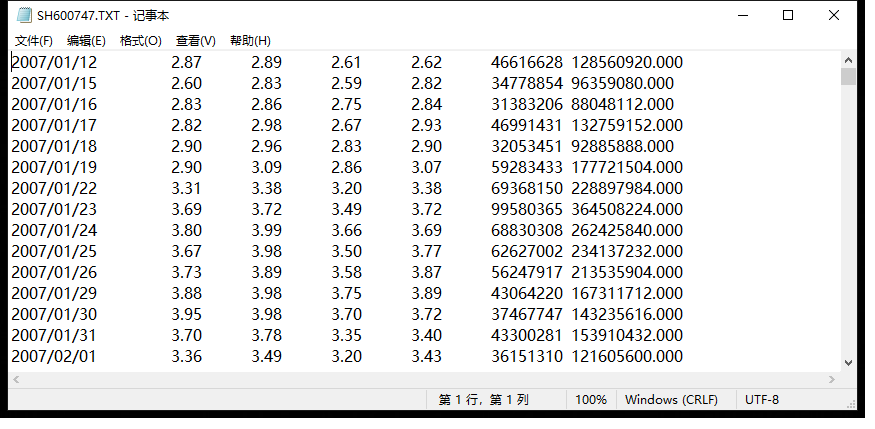Open the 编辑(E) menu
The height and width of the screenshot is (429, 875).
pos(86,41)
